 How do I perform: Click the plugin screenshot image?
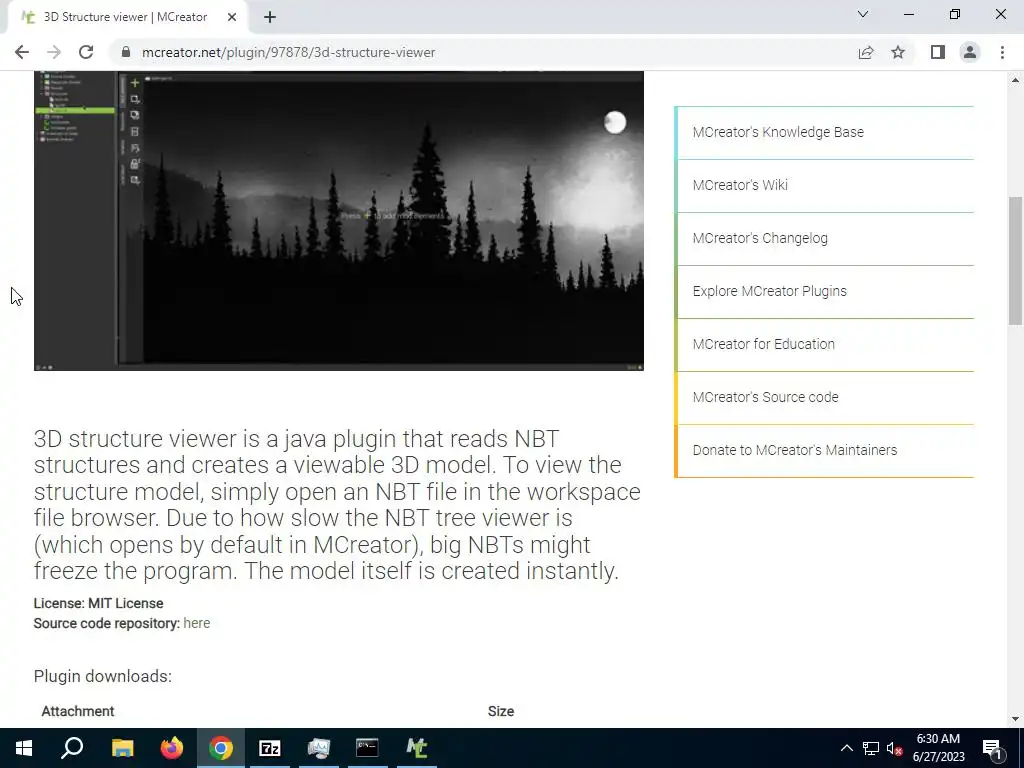pos(339,221)
